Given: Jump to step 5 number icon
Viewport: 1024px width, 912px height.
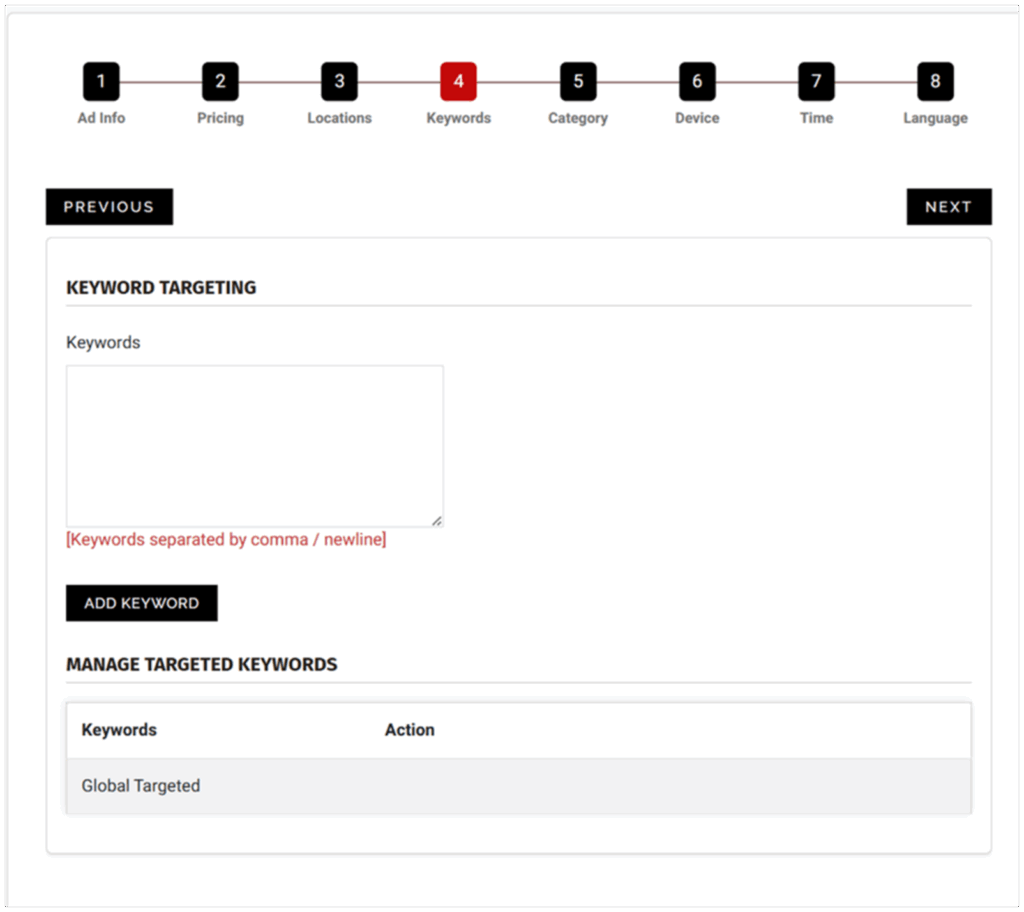Looking at the screenshot, I should (578, 82).
